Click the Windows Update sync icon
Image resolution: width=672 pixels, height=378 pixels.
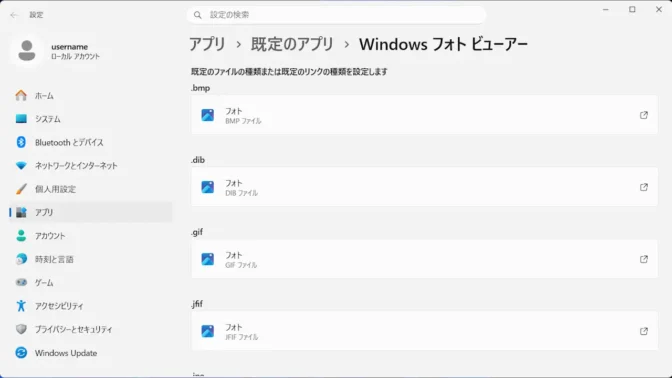(x=21, y=352)
